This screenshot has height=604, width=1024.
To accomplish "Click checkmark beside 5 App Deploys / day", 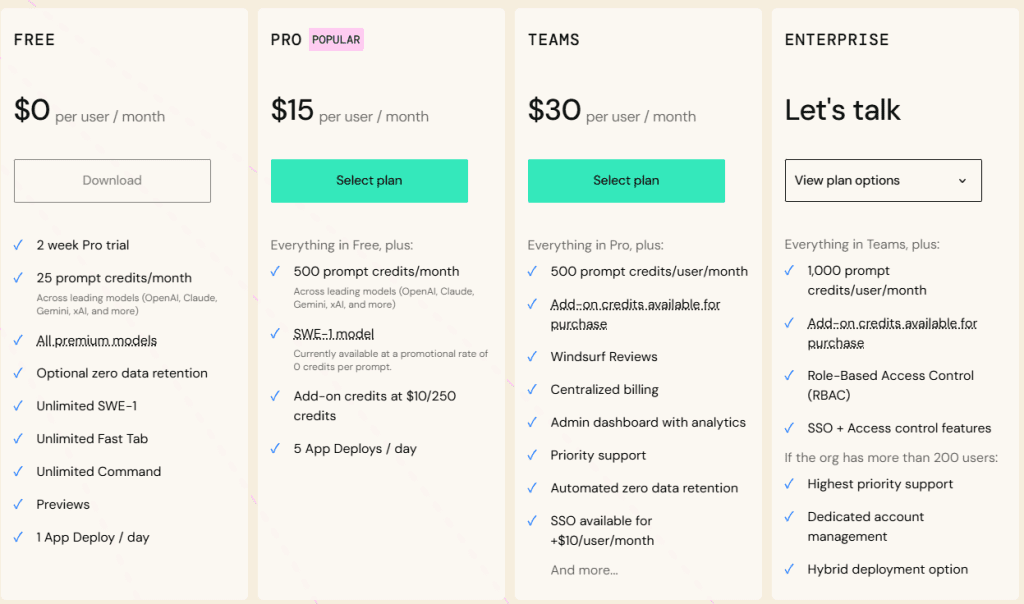I will point(275,449).
